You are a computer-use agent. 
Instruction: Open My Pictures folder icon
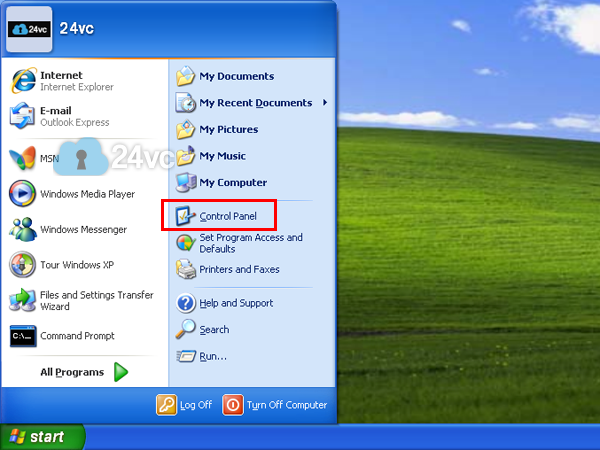tap(186, 129)
